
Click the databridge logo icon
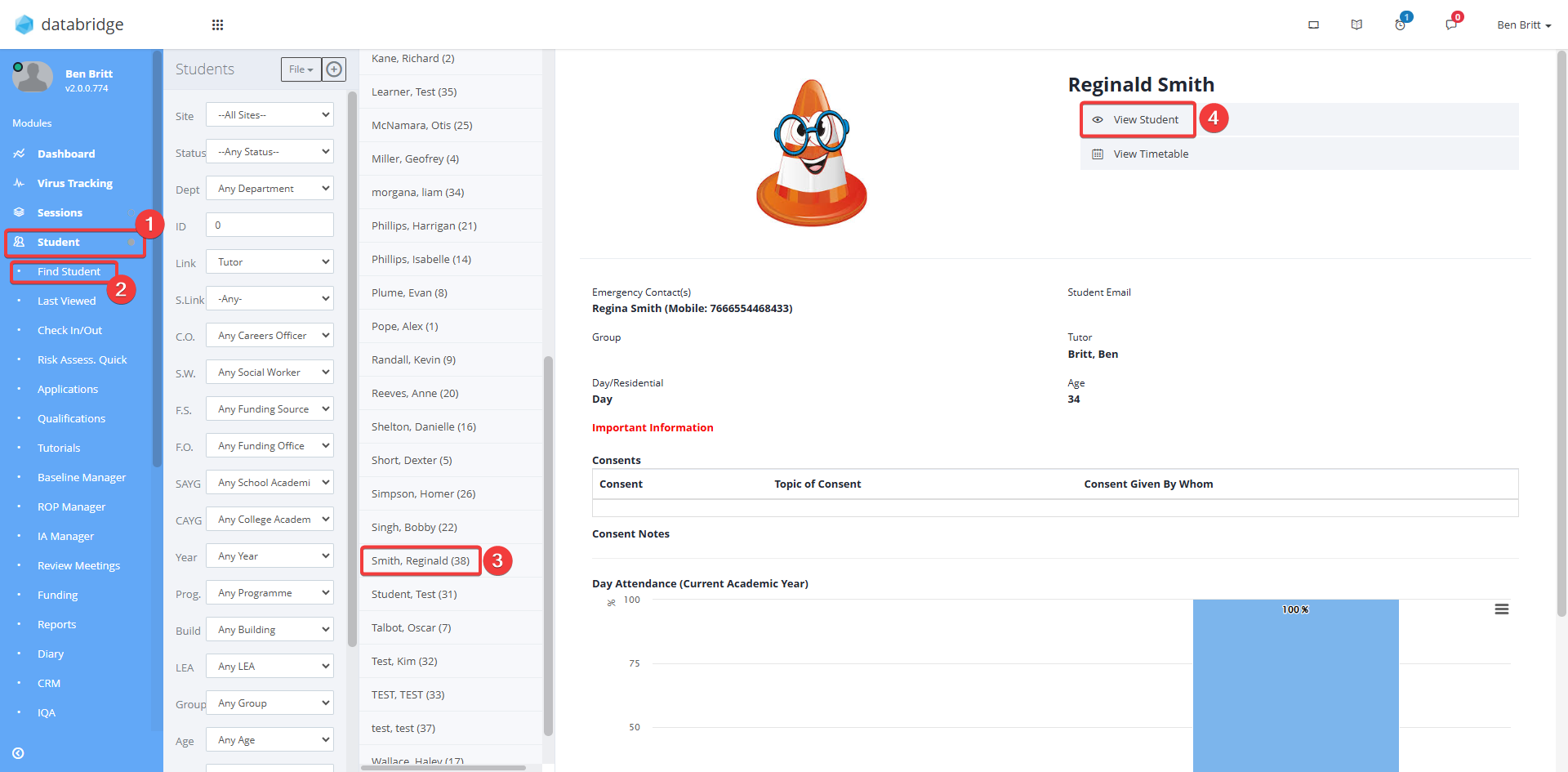tap(24, 25)
